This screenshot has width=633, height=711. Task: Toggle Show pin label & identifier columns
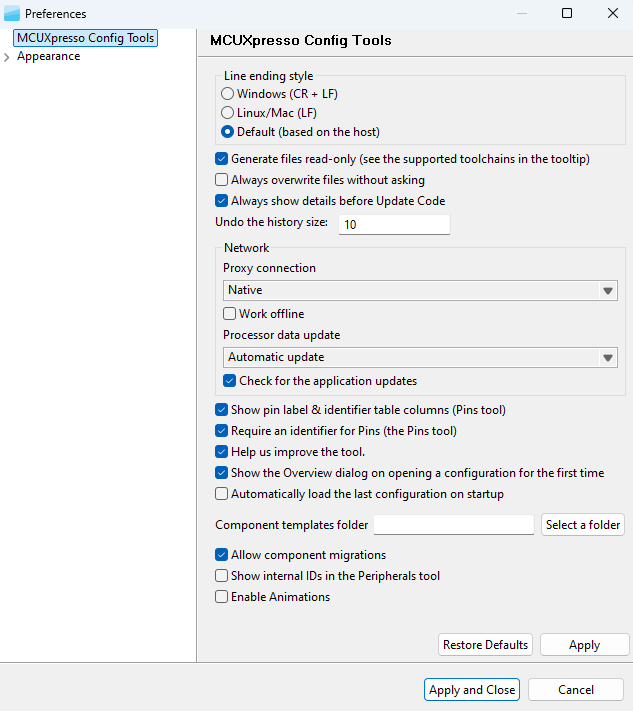tap(221, 409)
